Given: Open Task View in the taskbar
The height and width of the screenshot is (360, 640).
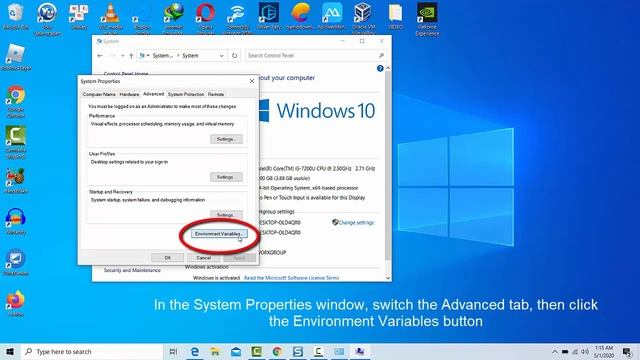Looking at the screenshot, I should click(x=173, y=351).
